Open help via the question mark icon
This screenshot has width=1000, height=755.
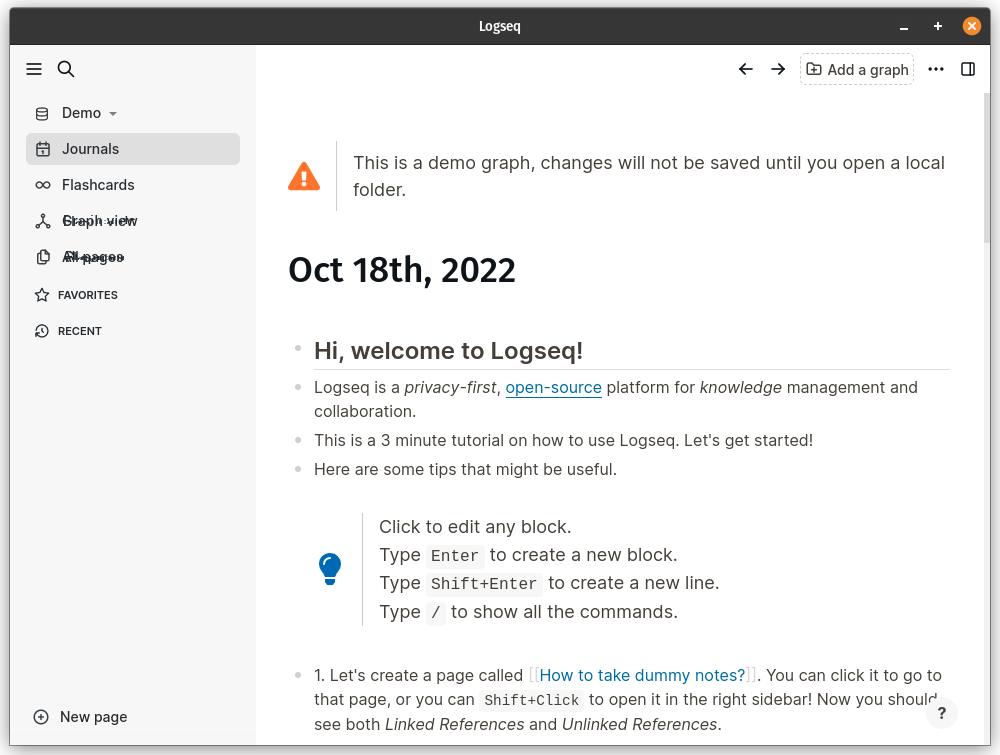942,713
